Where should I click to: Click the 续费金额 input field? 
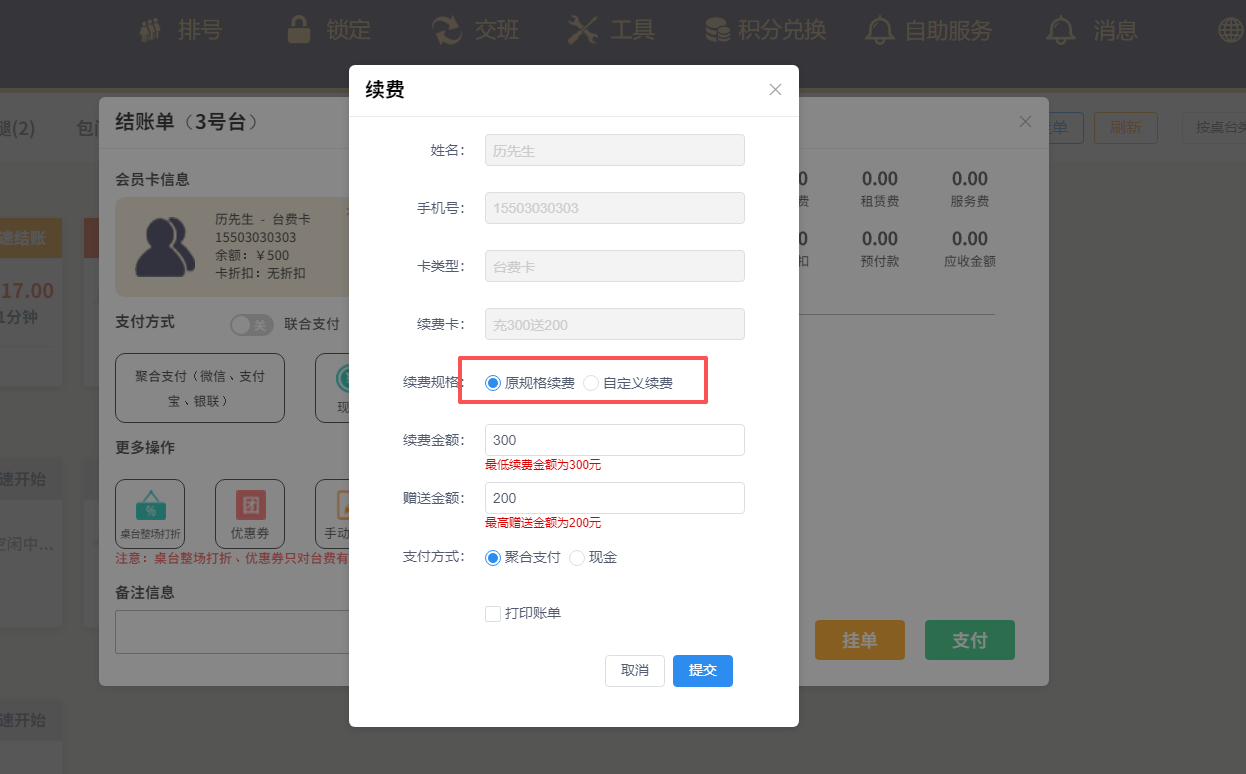click(614, 440)
